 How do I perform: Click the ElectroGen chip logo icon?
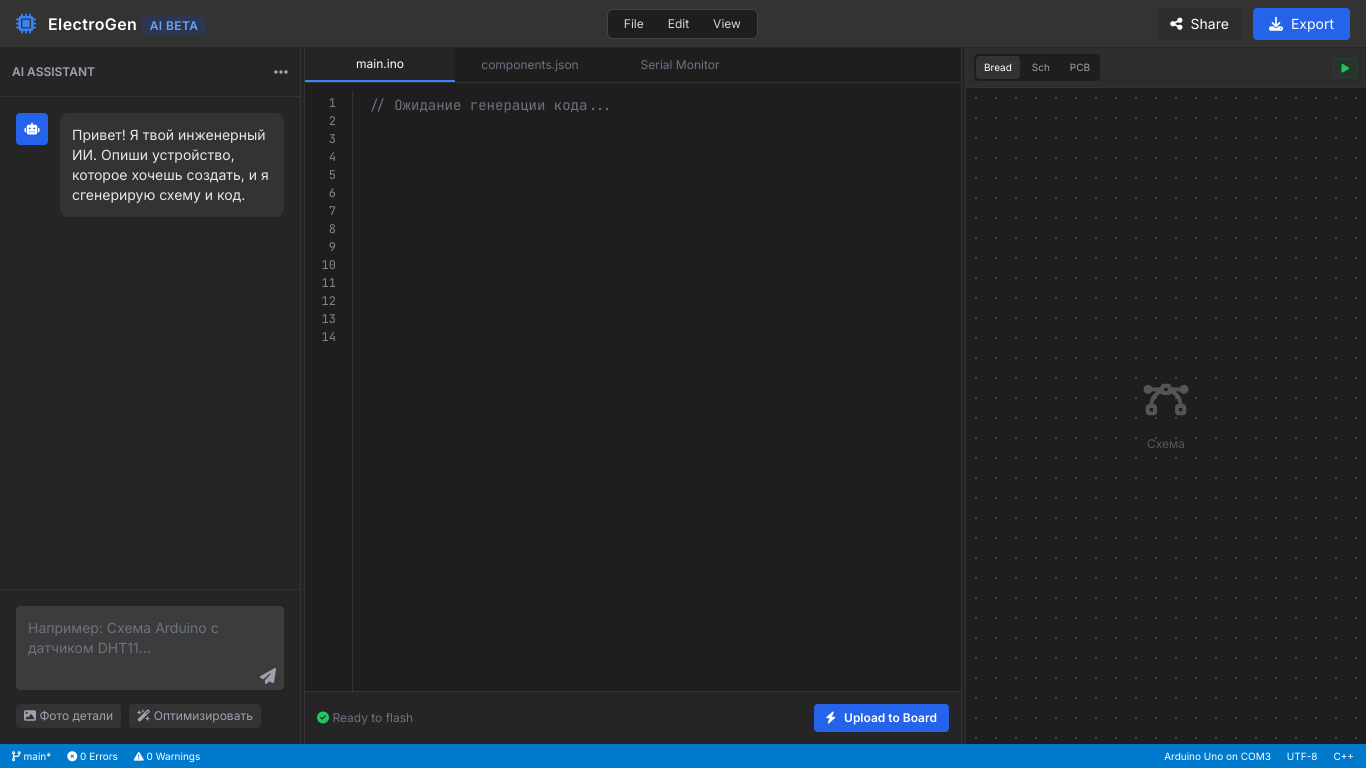[x=26, y=24]
